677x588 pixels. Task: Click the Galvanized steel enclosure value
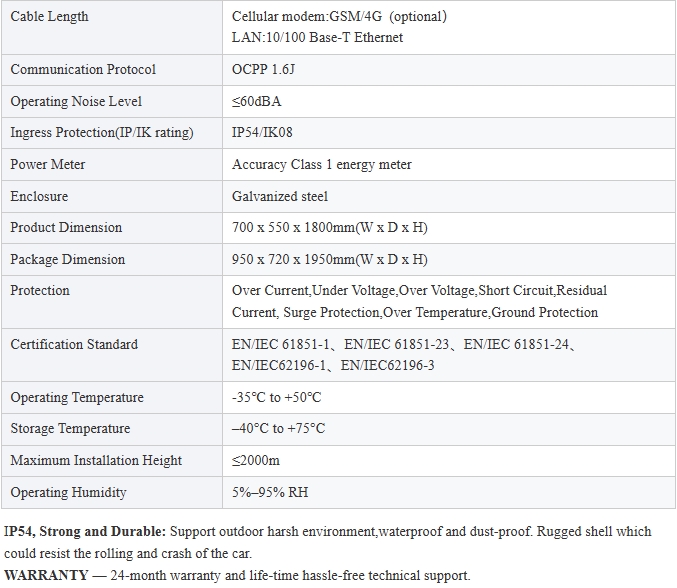pos(279,197)
